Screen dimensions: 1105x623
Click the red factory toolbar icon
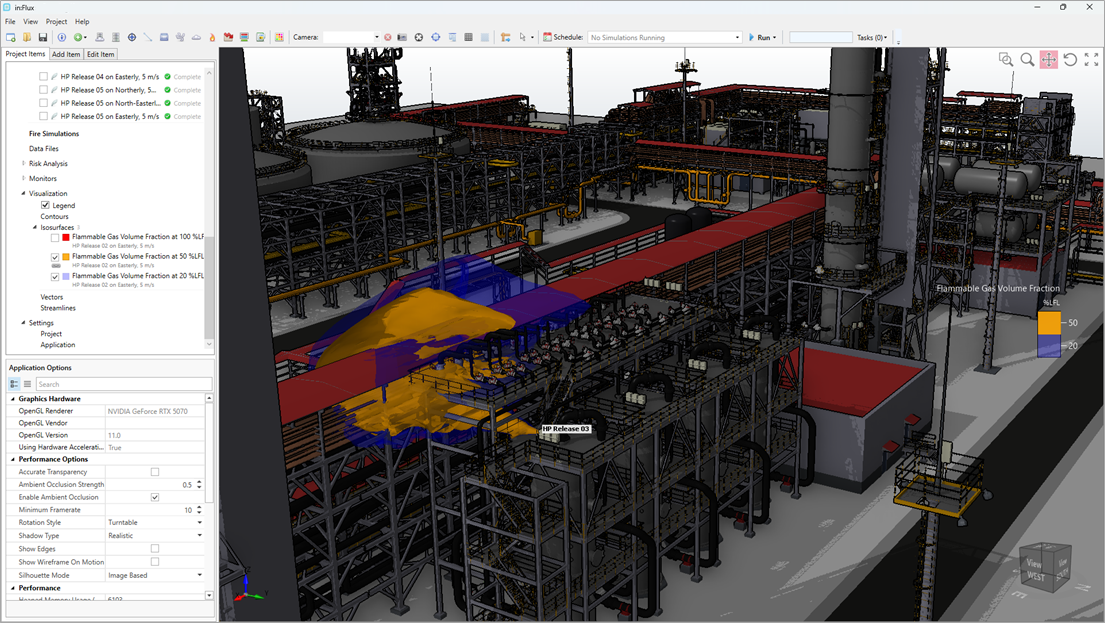228,37
